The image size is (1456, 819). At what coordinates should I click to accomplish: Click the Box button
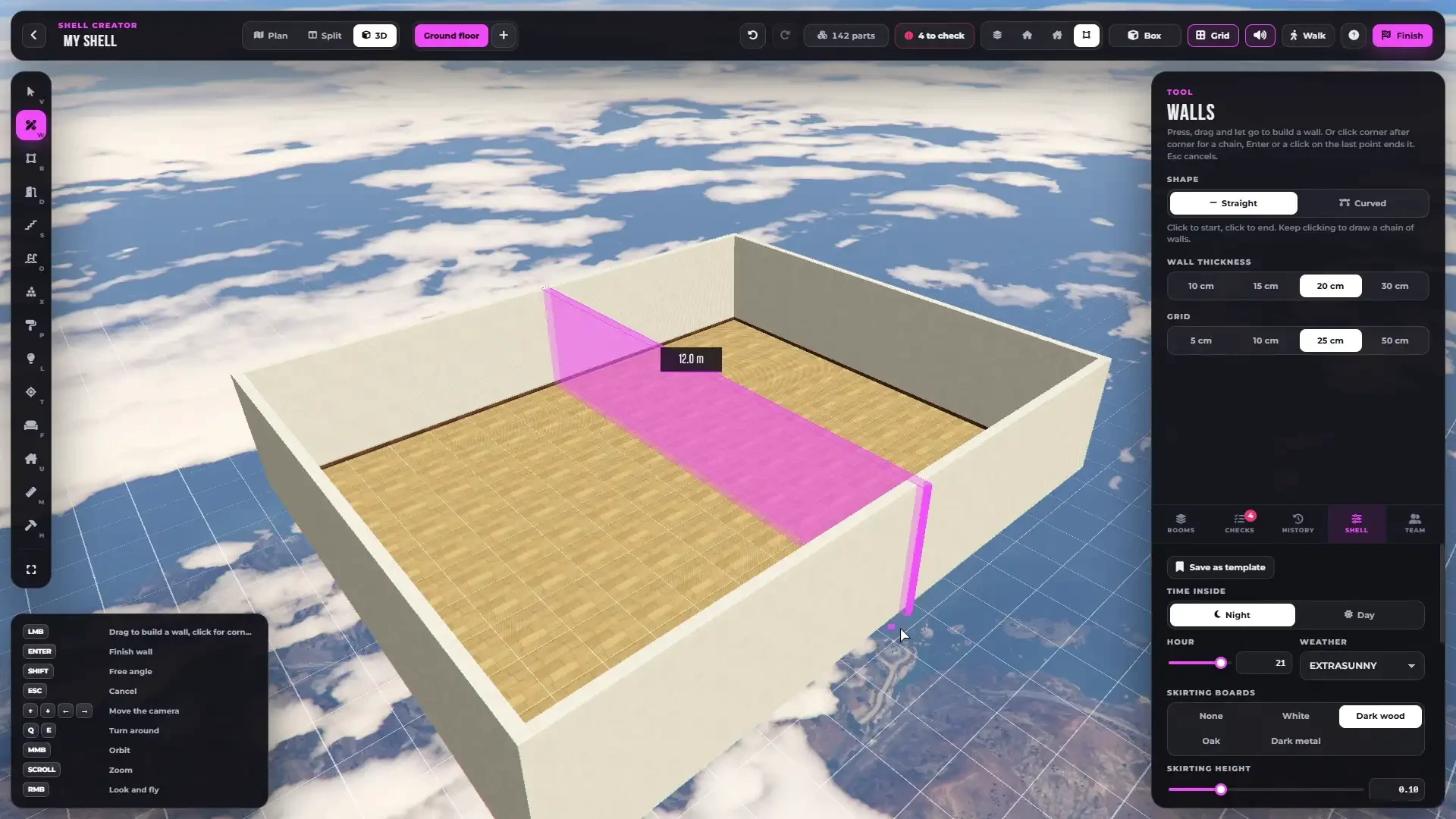tap(1144, 36)
